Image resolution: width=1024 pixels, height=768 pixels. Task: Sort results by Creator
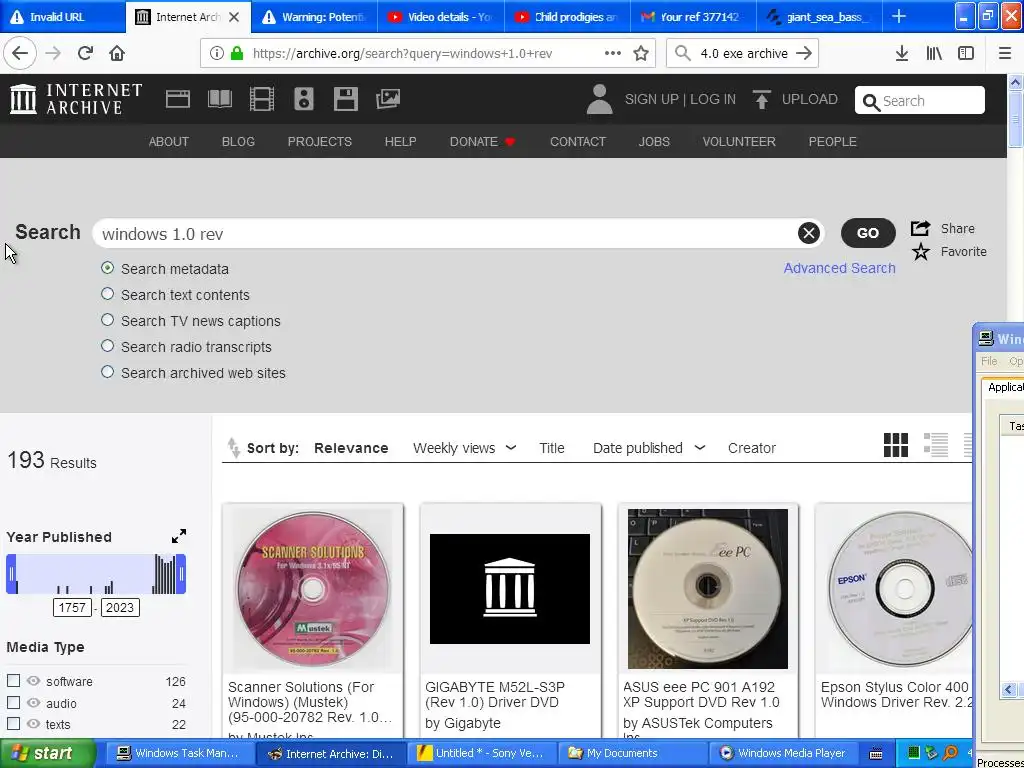[752, 448]
